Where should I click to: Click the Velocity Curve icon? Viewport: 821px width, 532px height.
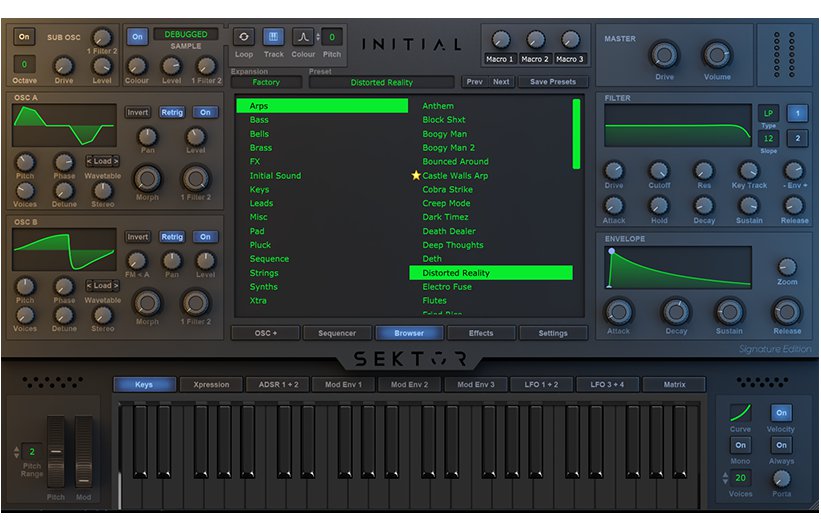(740, 413)
